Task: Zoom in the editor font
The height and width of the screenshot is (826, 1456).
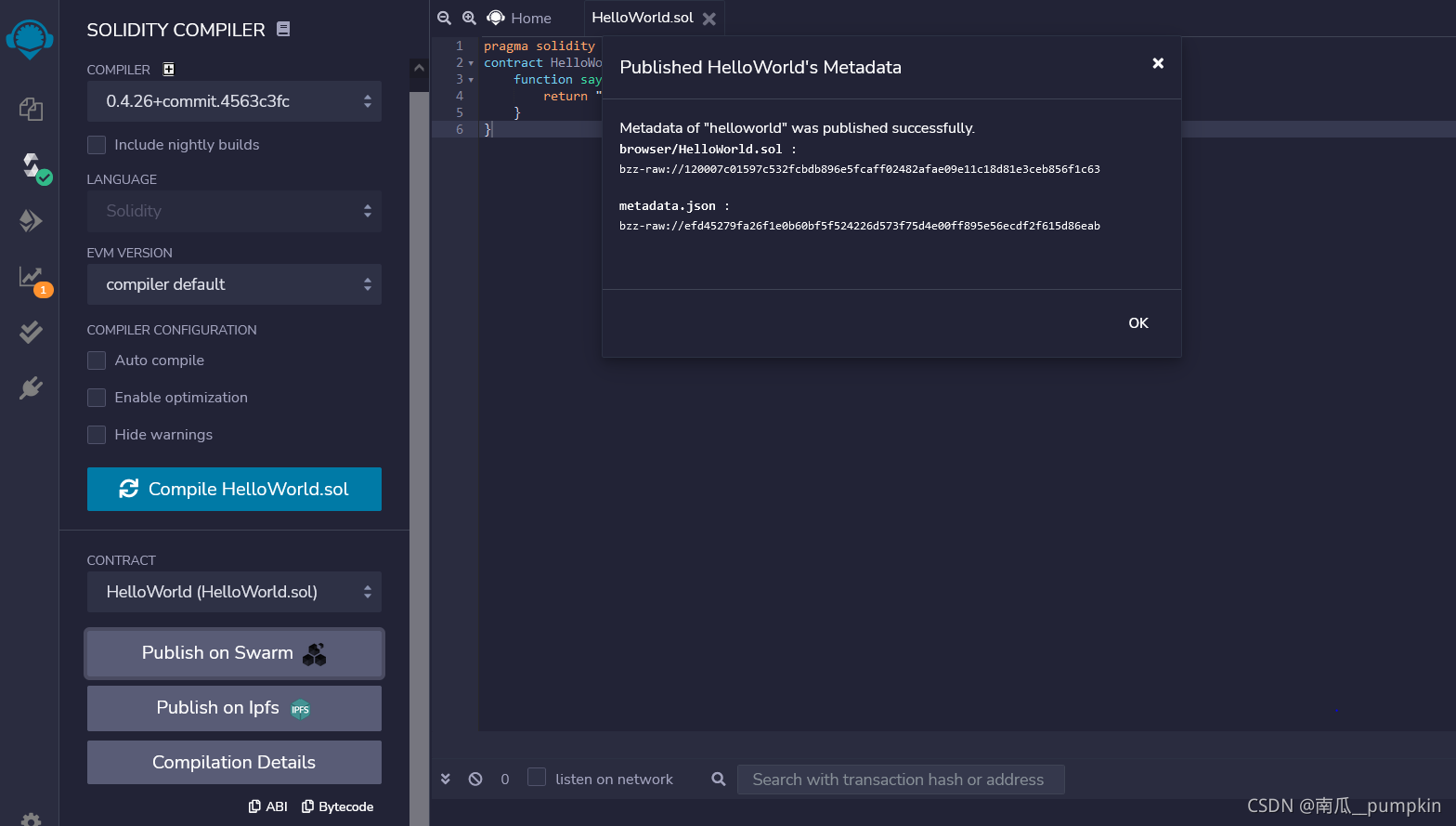Action: click(x=469, y=18)
